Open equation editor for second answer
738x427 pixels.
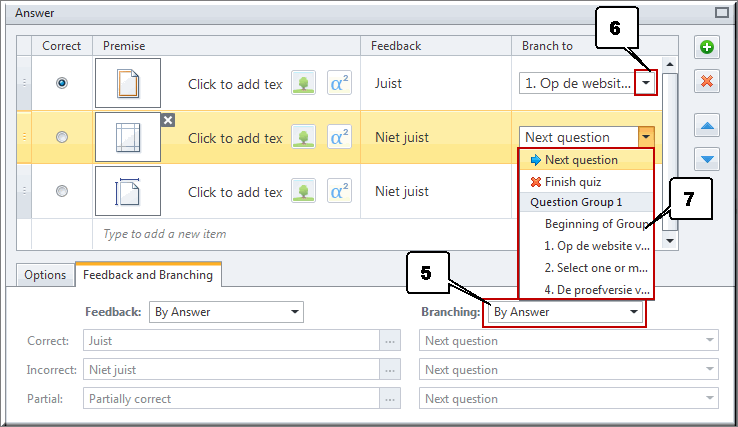(x=339, y=137)
